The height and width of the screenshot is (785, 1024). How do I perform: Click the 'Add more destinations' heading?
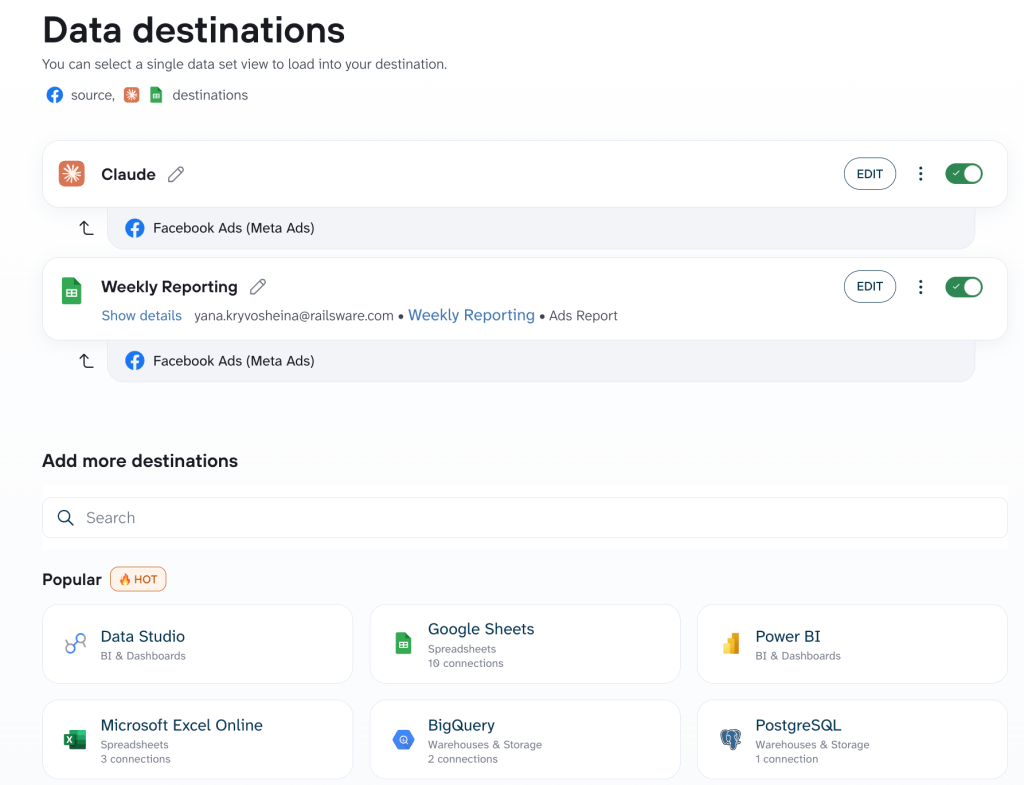pos(140,461)
